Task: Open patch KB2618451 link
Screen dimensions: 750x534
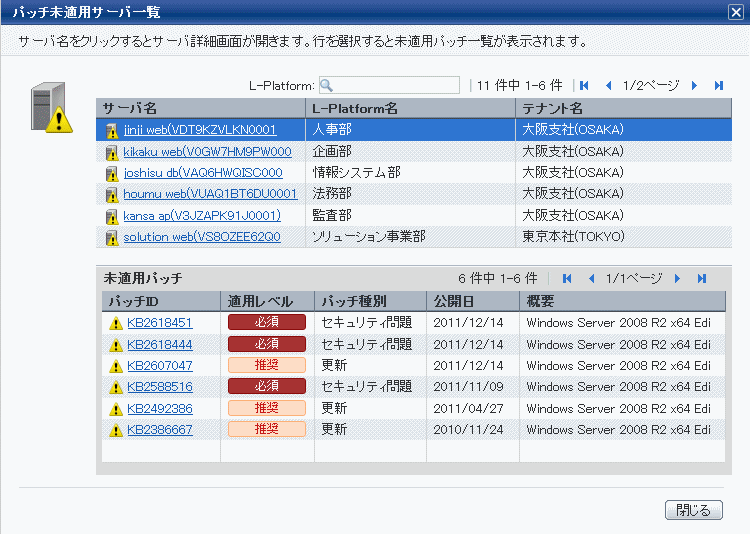Action: (160, 323)
